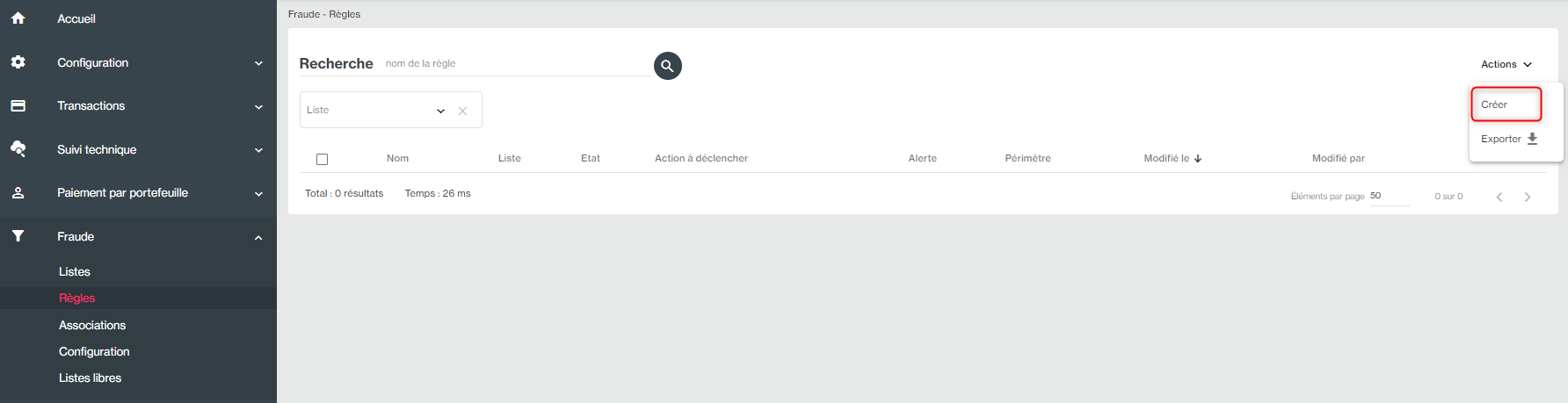
Task: Change the Éléments par page value 50
Action: [x=1389, y=196]
